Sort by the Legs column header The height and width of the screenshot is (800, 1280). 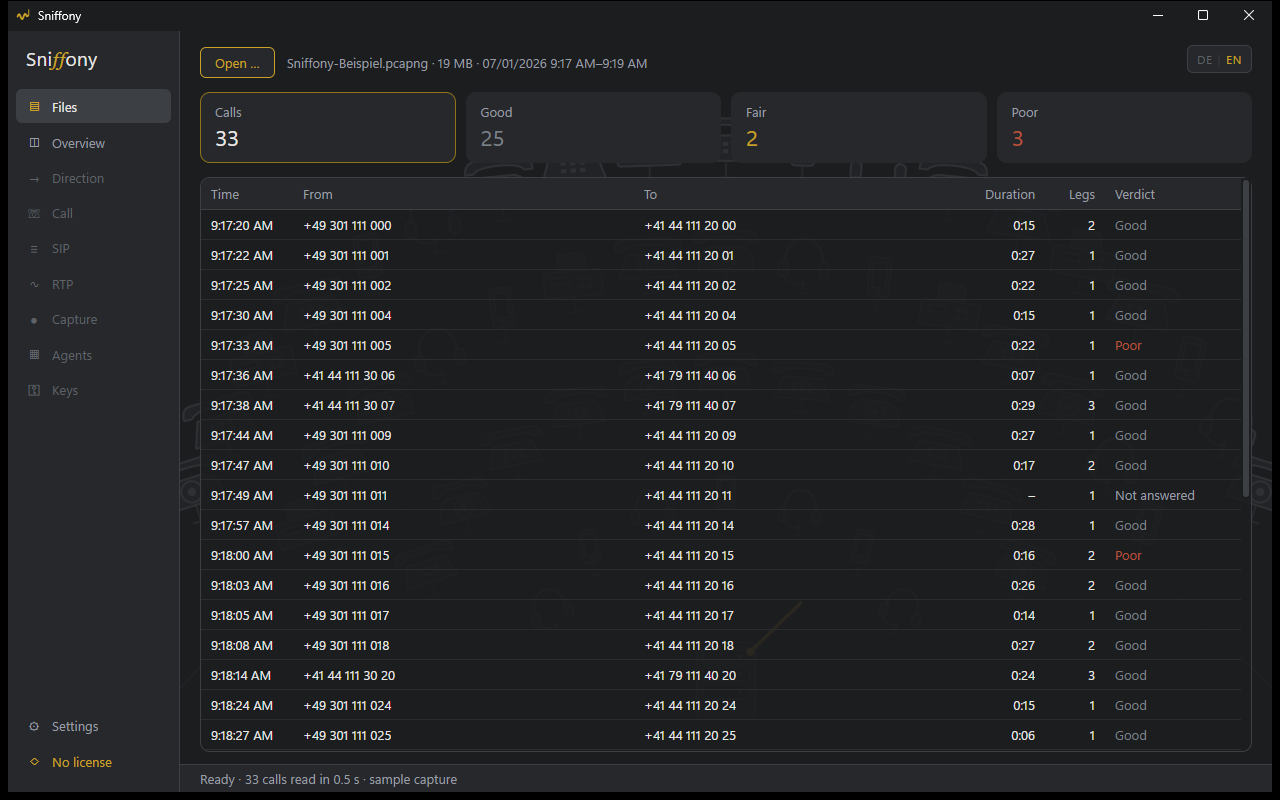click(x=1082, y=195)
